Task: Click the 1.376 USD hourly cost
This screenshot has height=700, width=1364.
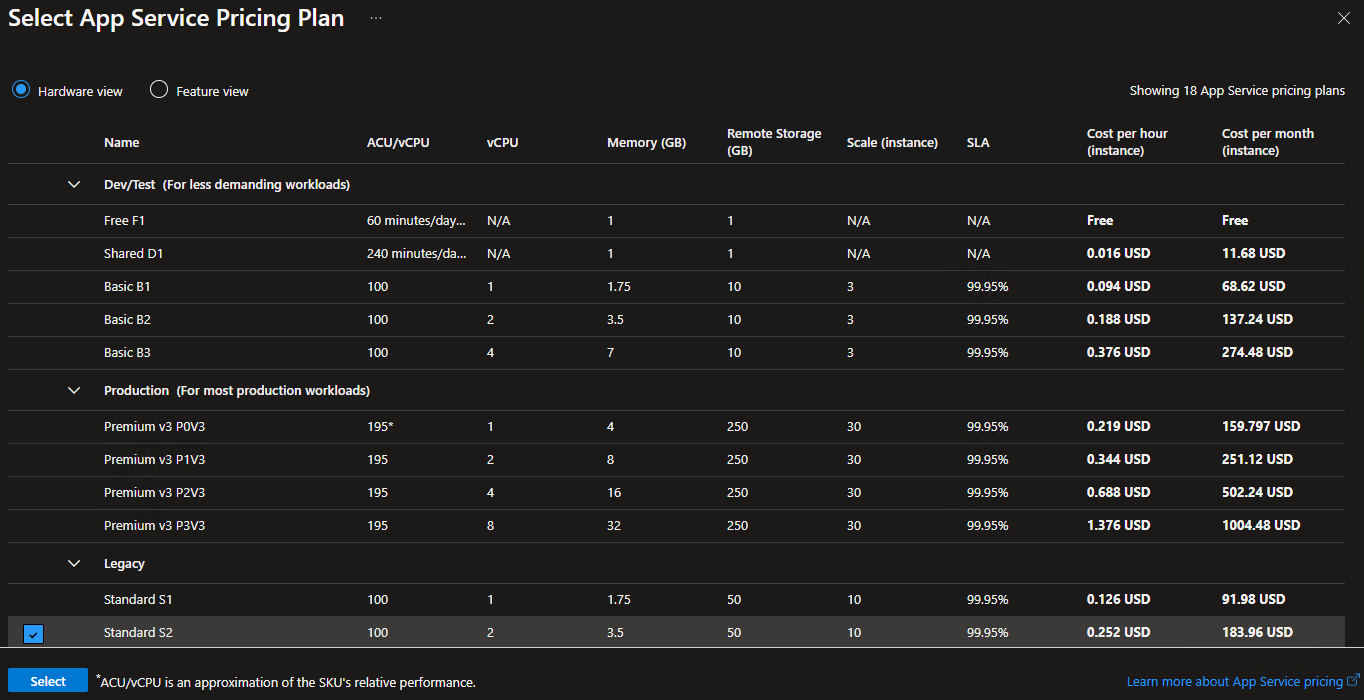Action: (1119, 525)
